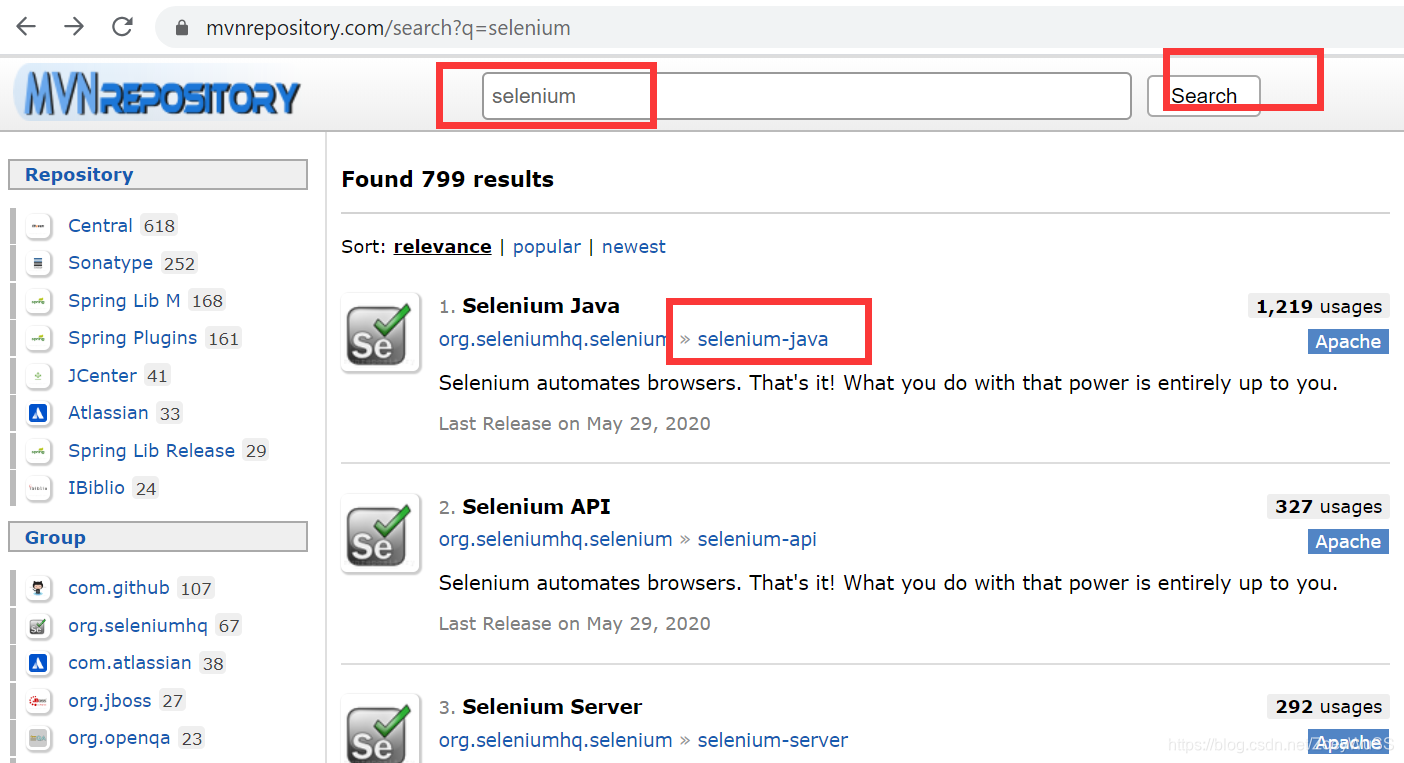Click the Spring Lib Release repository icon
The image size is (1404, 763).
point(39,451)
